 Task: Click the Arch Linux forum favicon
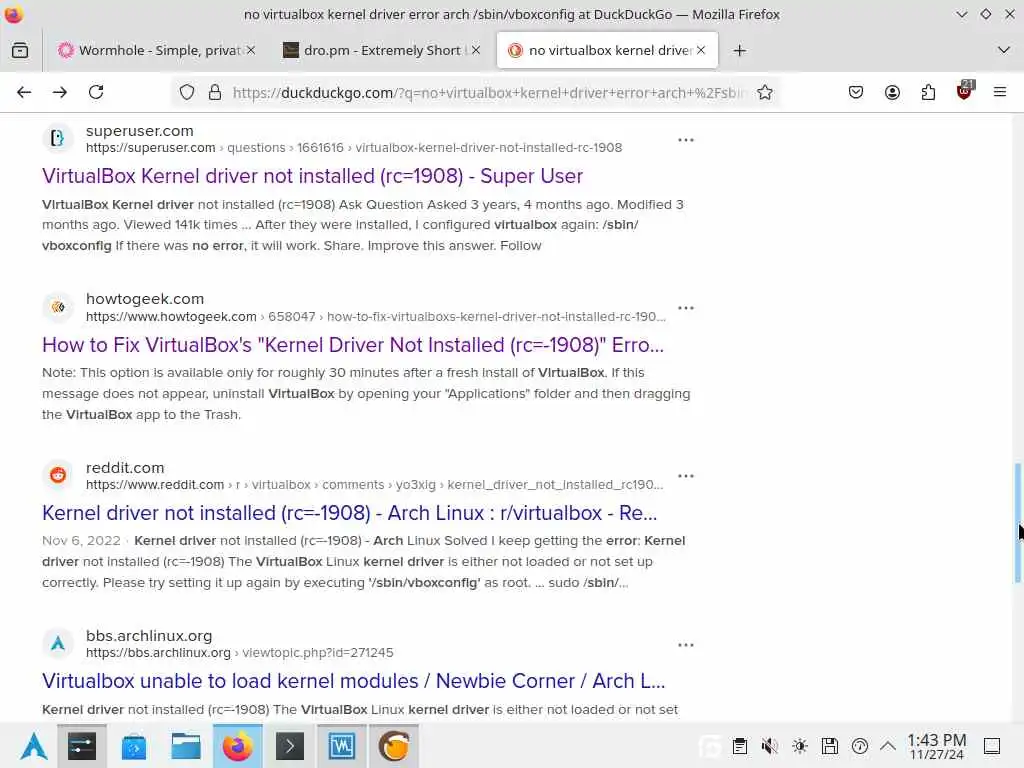point(57,644)
